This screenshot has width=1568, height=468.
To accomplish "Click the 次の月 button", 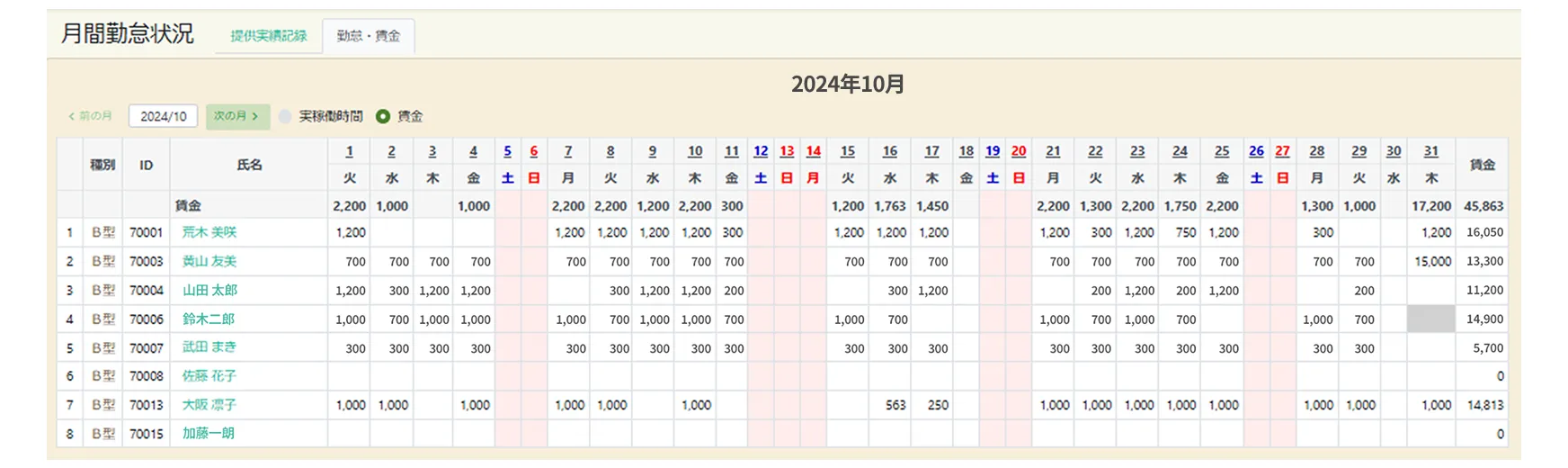I will [236, 116].
